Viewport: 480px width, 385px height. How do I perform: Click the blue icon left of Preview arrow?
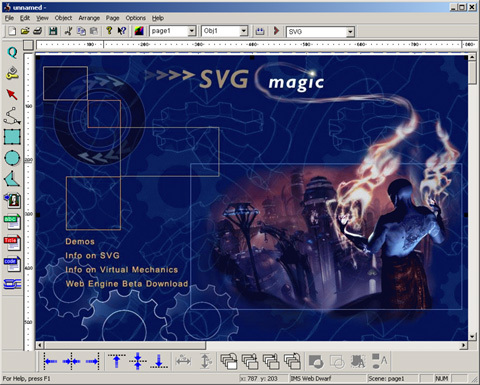pos(260,31)
